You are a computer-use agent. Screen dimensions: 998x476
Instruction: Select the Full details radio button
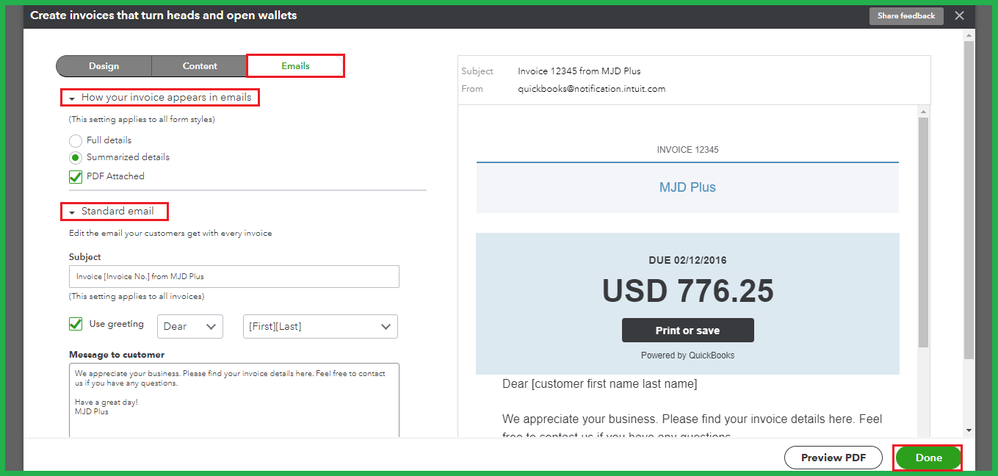tap(75, 141)
